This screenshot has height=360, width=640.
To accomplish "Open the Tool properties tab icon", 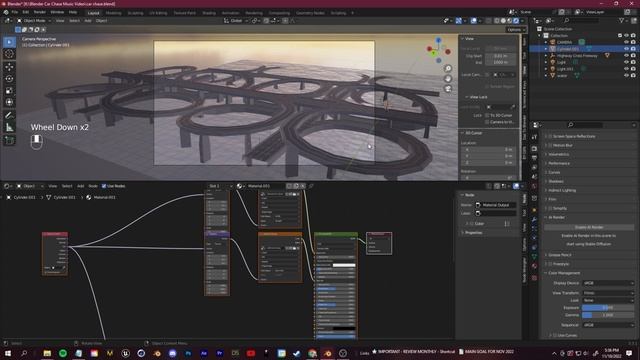I will [x=534, y=138].
